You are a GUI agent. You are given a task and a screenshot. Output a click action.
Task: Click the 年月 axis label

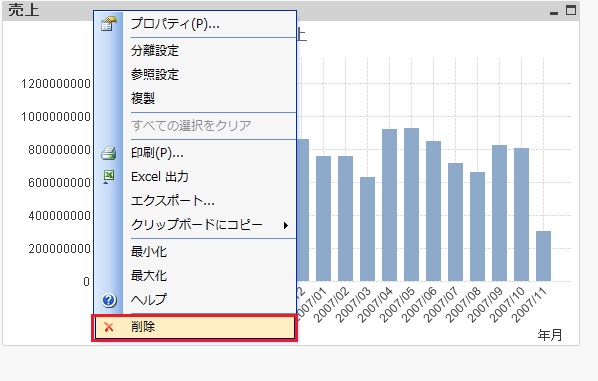550,335
